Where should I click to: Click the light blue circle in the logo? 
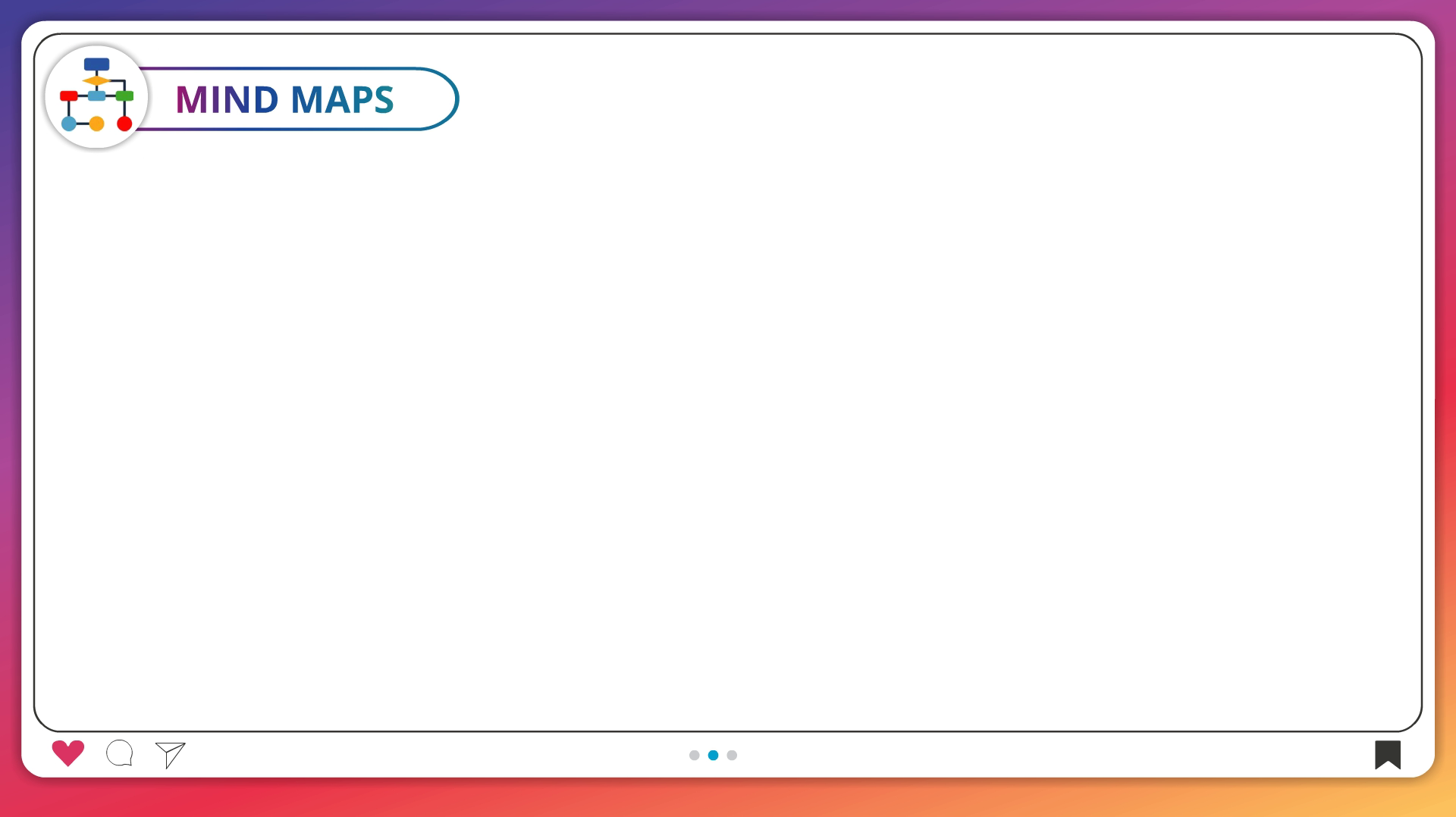68,124
